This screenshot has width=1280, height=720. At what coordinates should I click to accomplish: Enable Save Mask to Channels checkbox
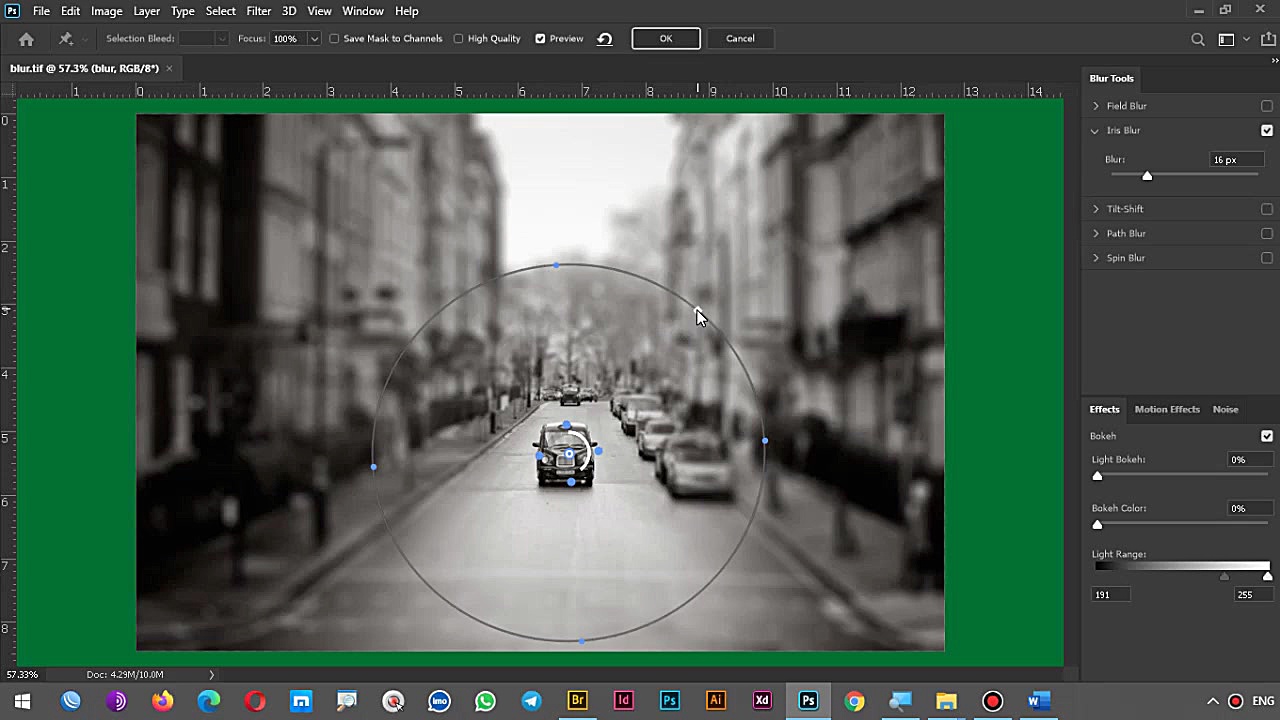(335, 39)
